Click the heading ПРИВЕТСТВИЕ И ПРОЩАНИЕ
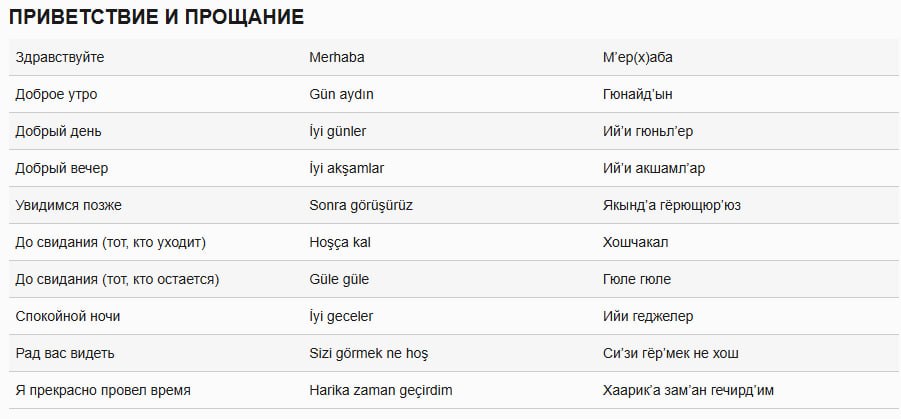The image size is (901, 419). coord(156,18)
